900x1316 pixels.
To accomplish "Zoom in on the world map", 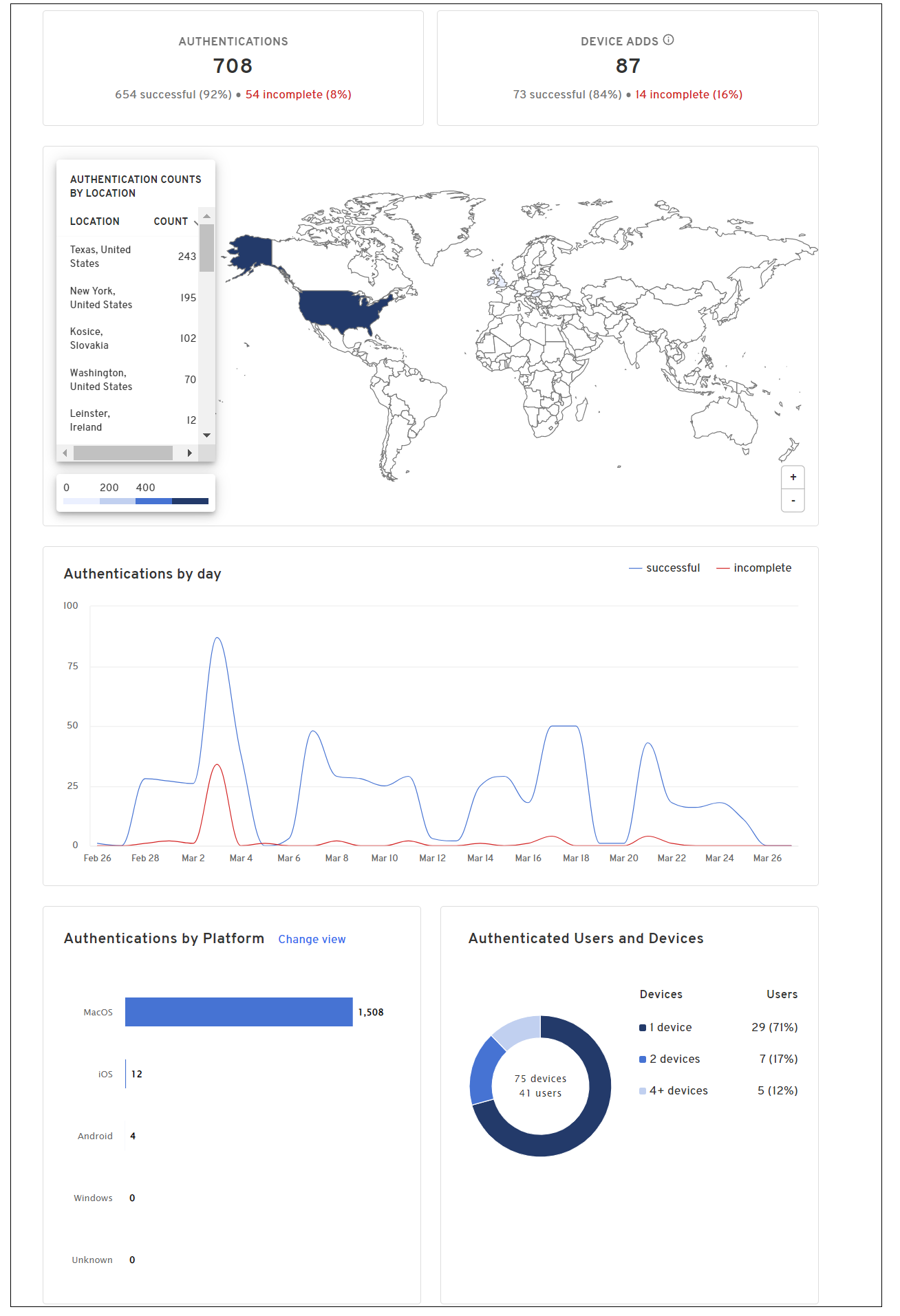I will point(793,477).
